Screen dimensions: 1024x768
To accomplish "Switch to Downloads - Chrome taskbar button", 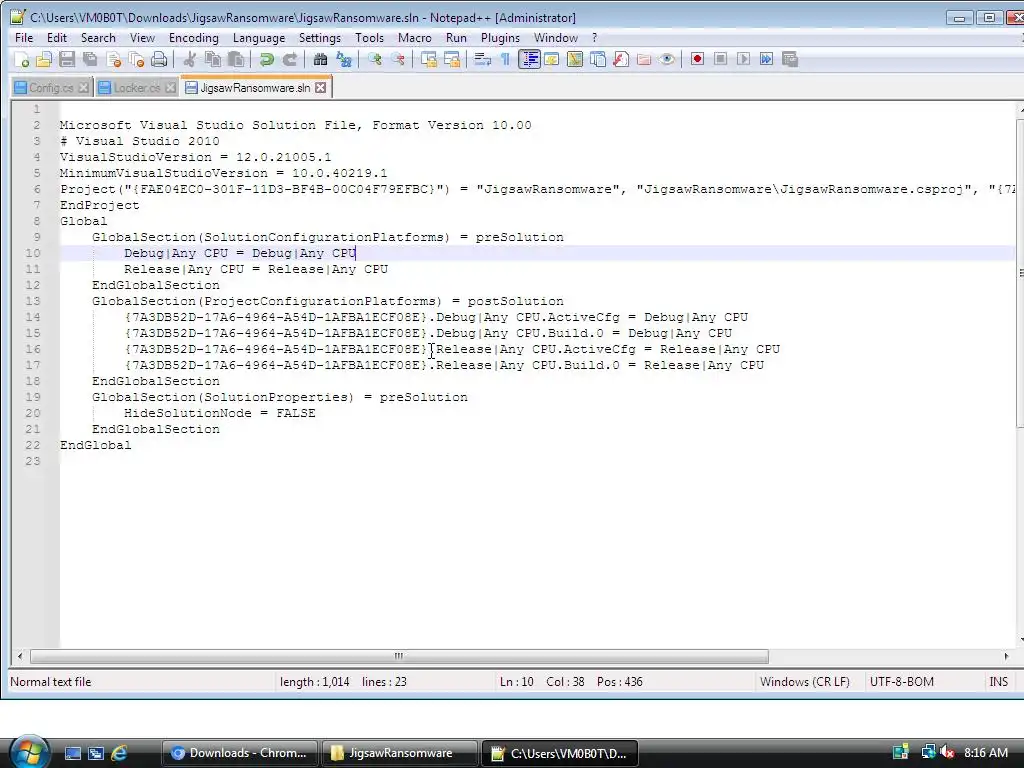I will (x=240, y=753).
